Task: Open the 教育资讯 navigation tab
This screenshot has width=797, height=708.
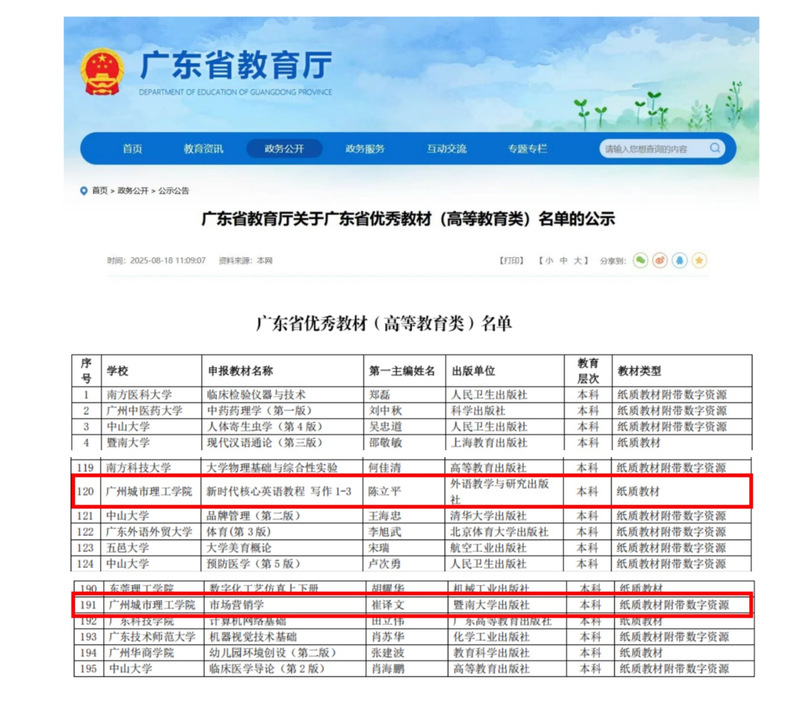Action: tap(203, 148)
